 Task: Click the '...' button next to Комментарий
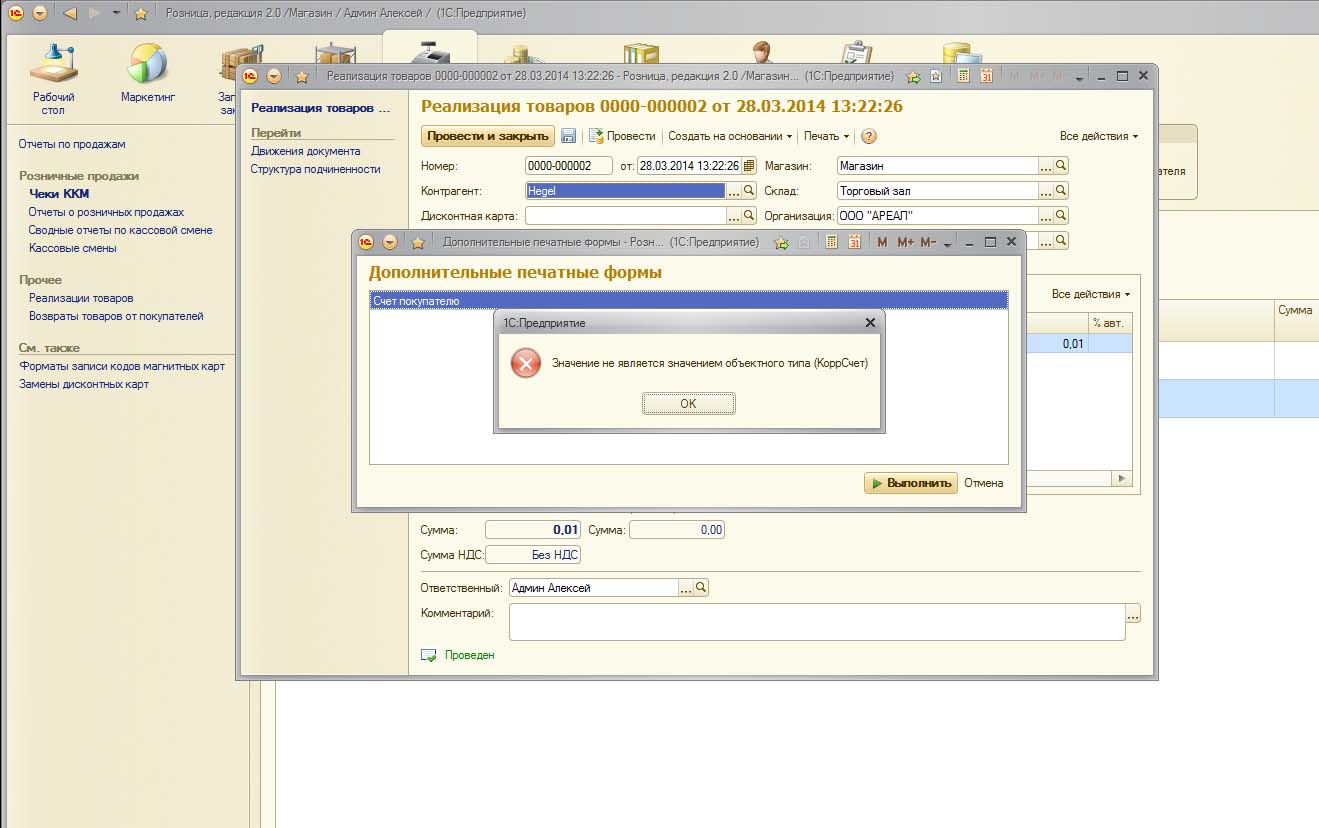coord(1133,613)
